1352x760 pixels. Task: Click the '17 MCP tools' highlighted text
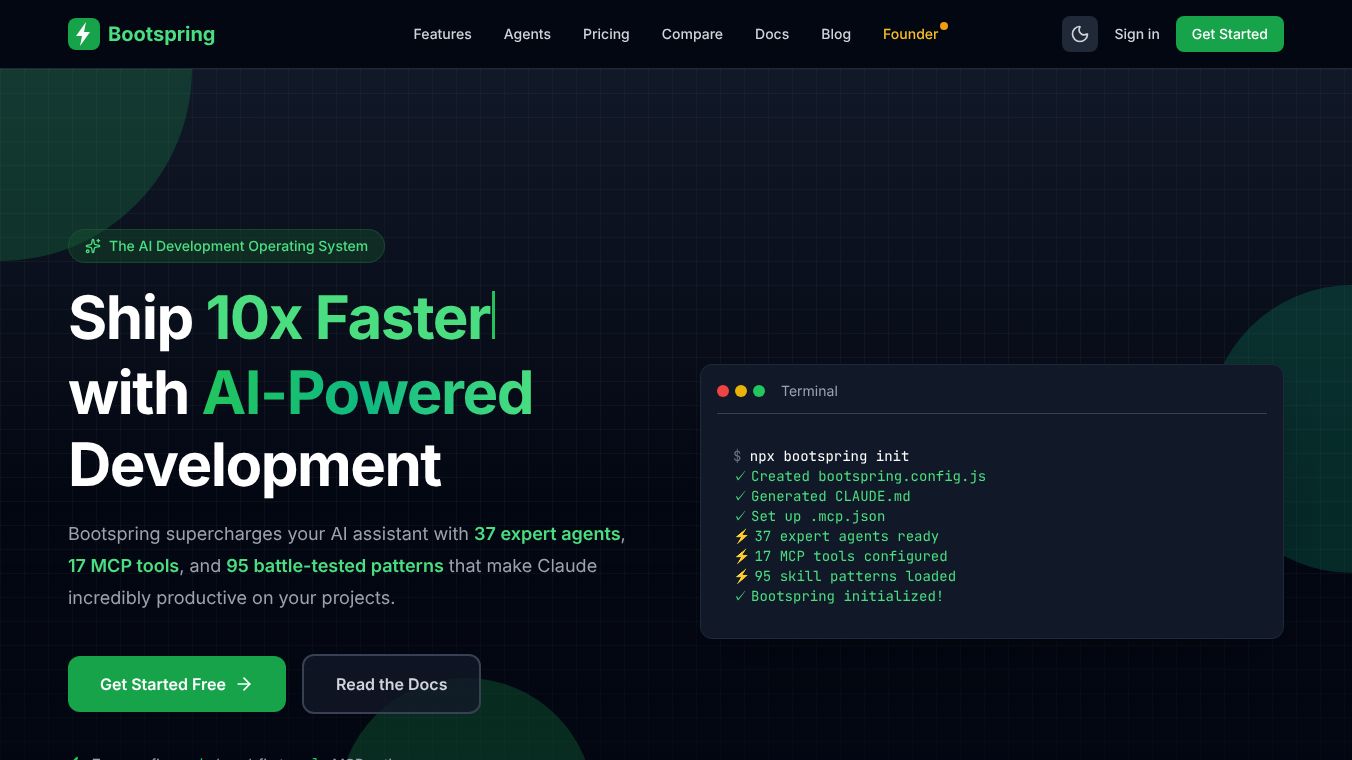coord(123,566)
